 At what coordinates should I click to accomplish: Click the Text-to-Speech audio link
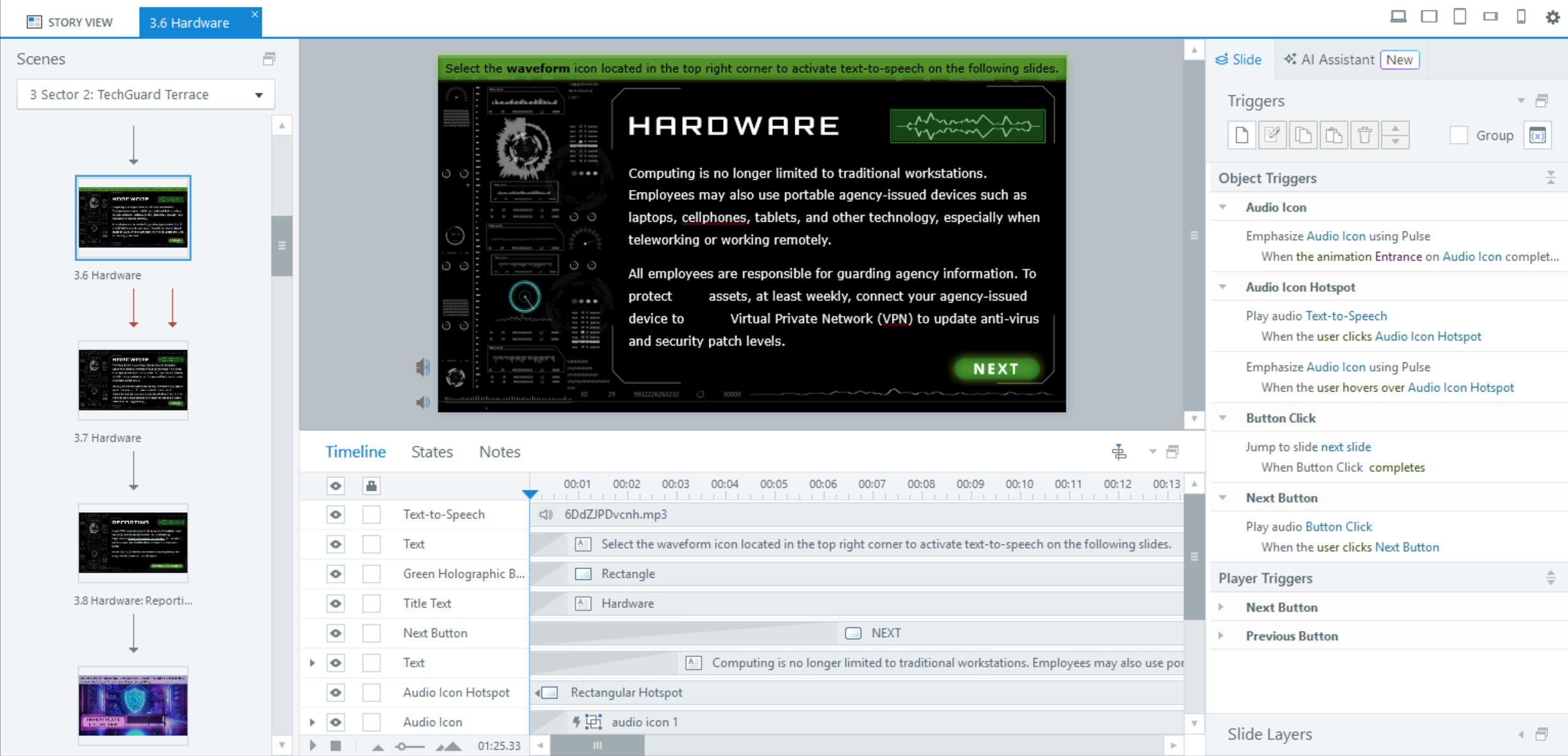(1346, 316)
